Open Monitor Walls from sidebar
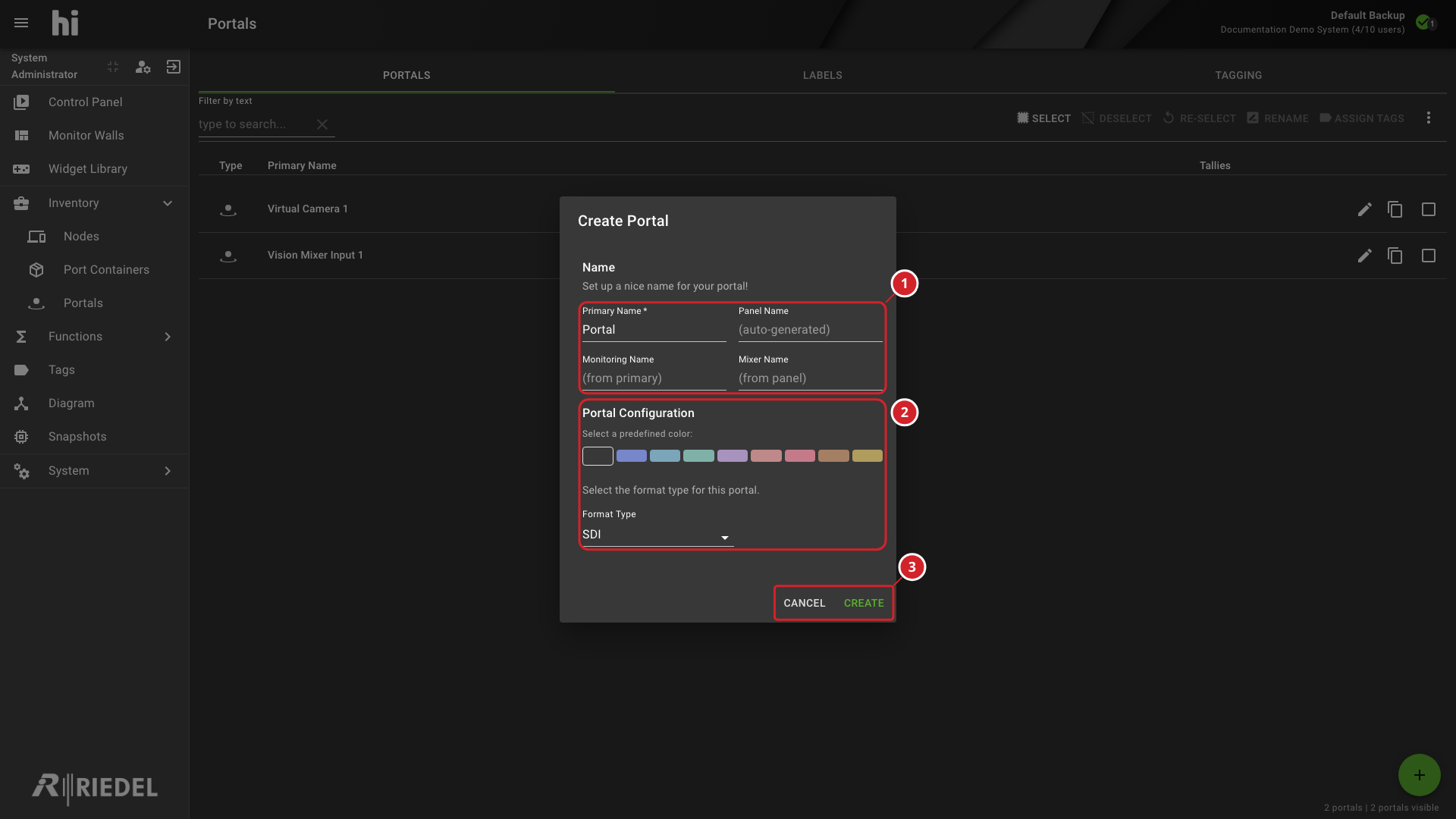Viewport: 1456px width, 819px height. tap(94, 135)
